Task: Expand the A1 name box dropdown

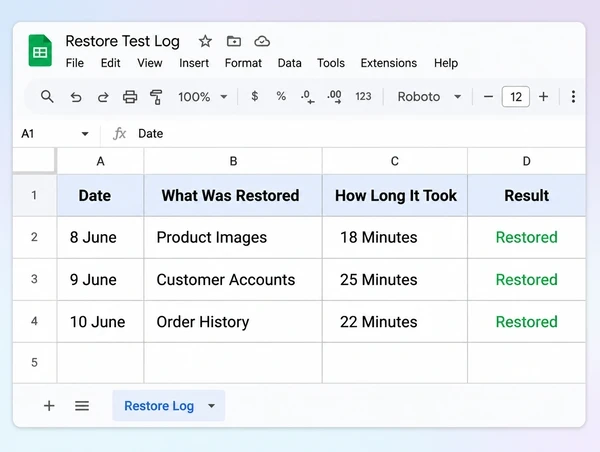Action: [x=85, y=134]
